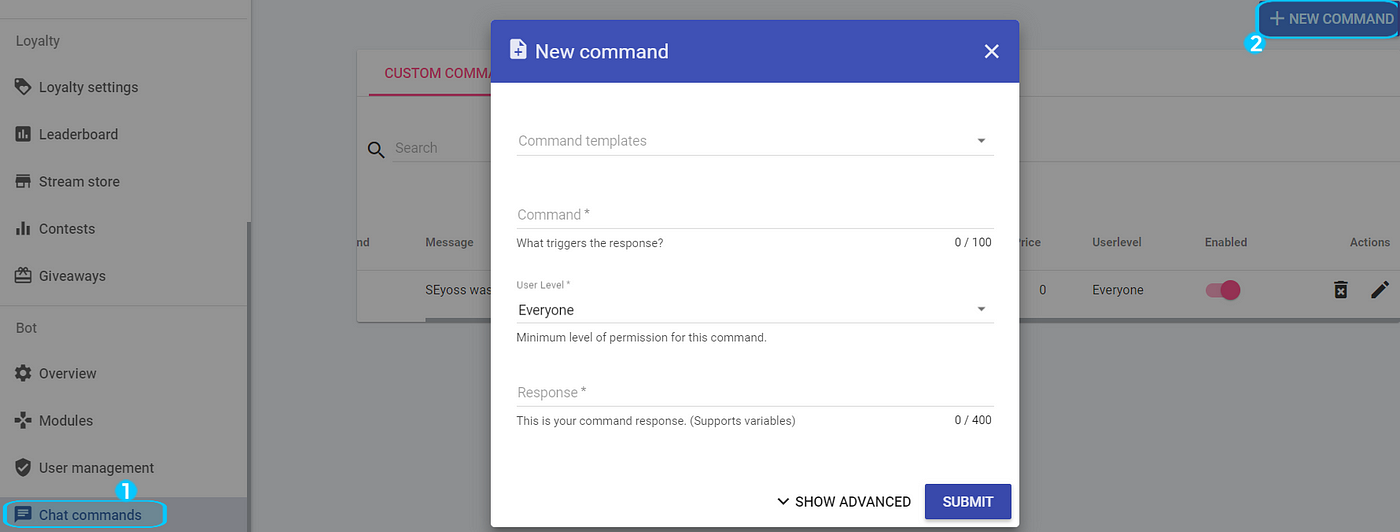Delete the command with trash icon
1400x532 pixels.
1340,290
